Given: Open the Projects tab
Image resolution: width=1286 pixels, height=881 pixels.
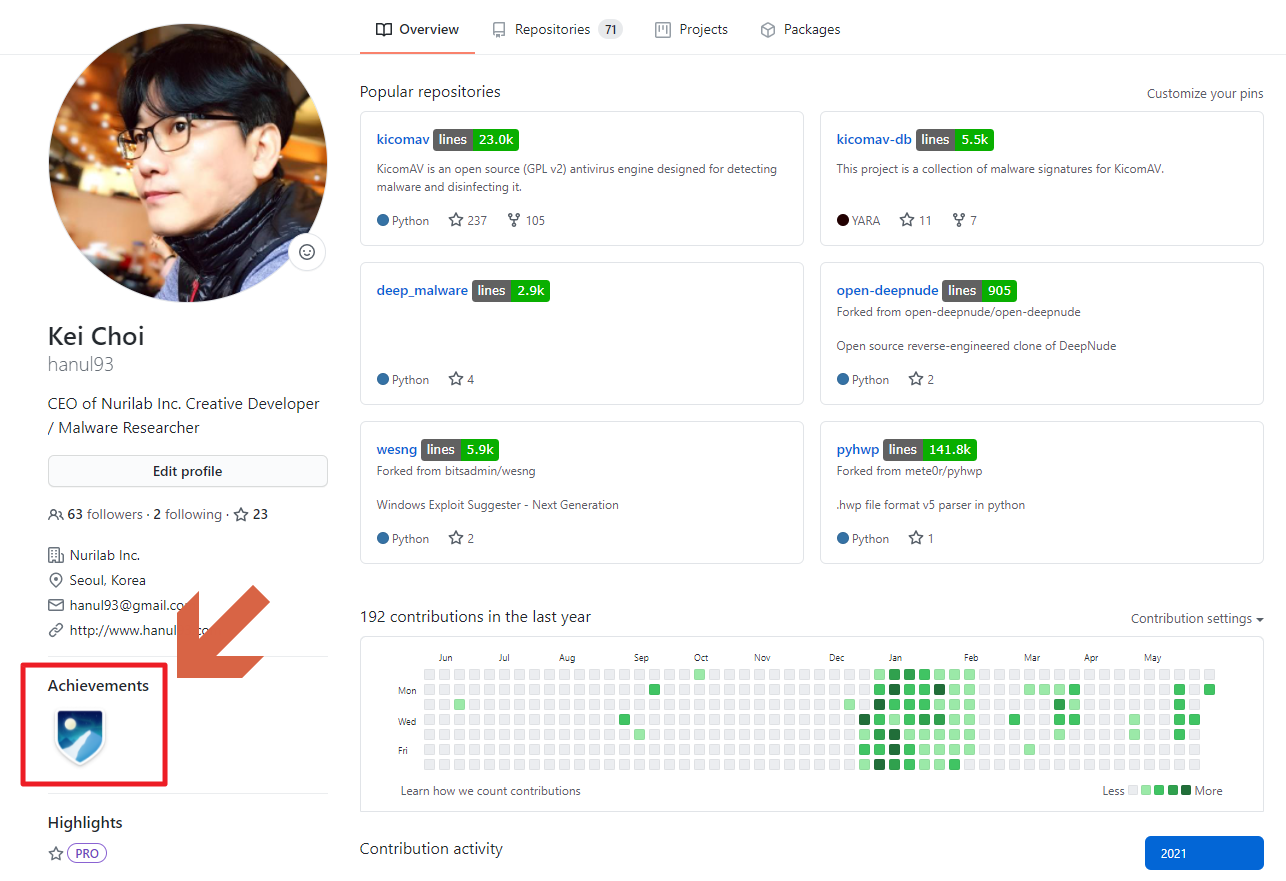Looking at the screenshot, I should pos(692,29).
